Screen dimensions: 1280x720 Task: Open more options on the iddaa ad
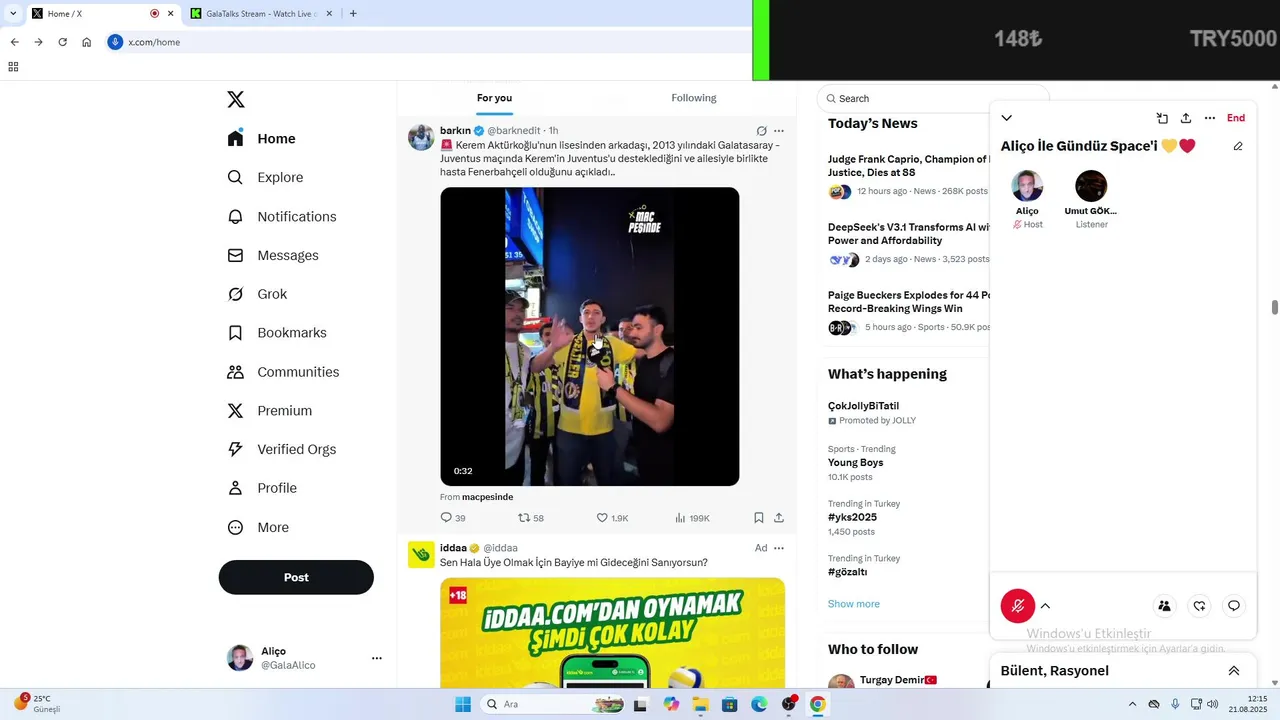tap(779, 548)
